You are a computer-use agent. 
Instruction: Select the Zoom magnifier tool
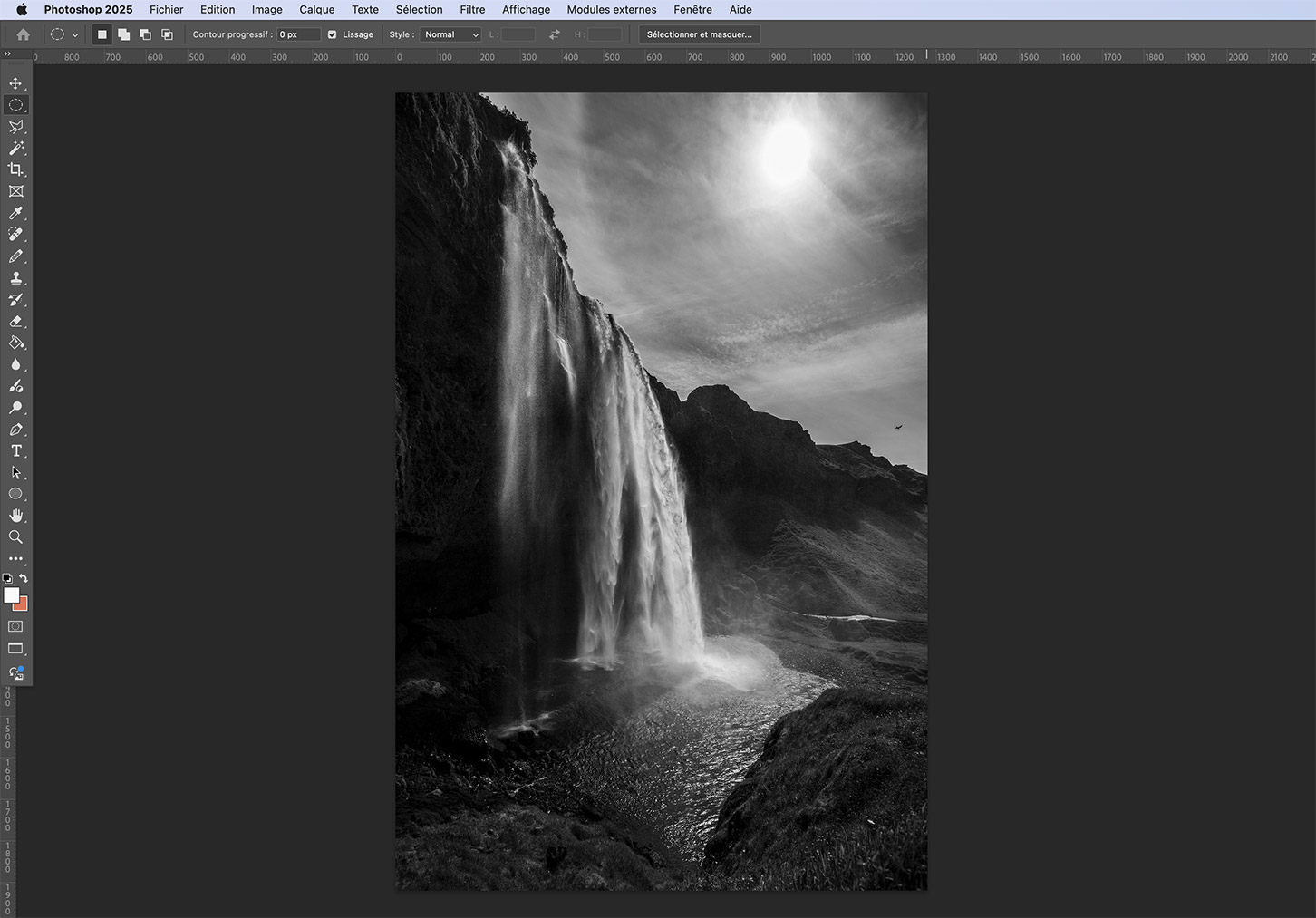[x=15, y=537]
